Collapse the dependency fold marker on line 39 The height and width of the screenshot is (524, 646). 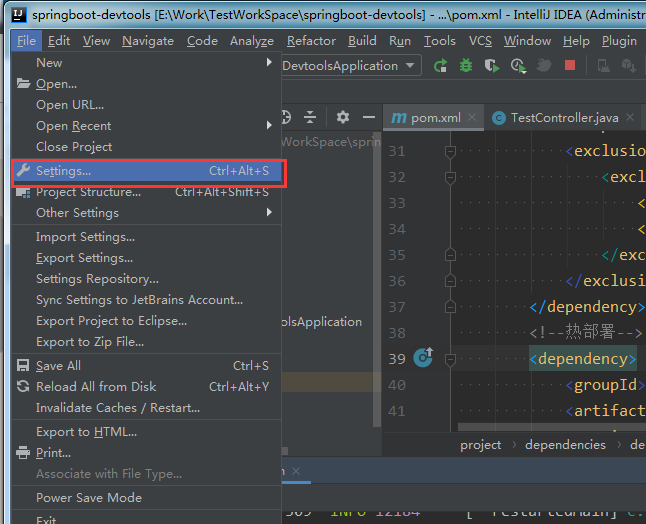450,359
